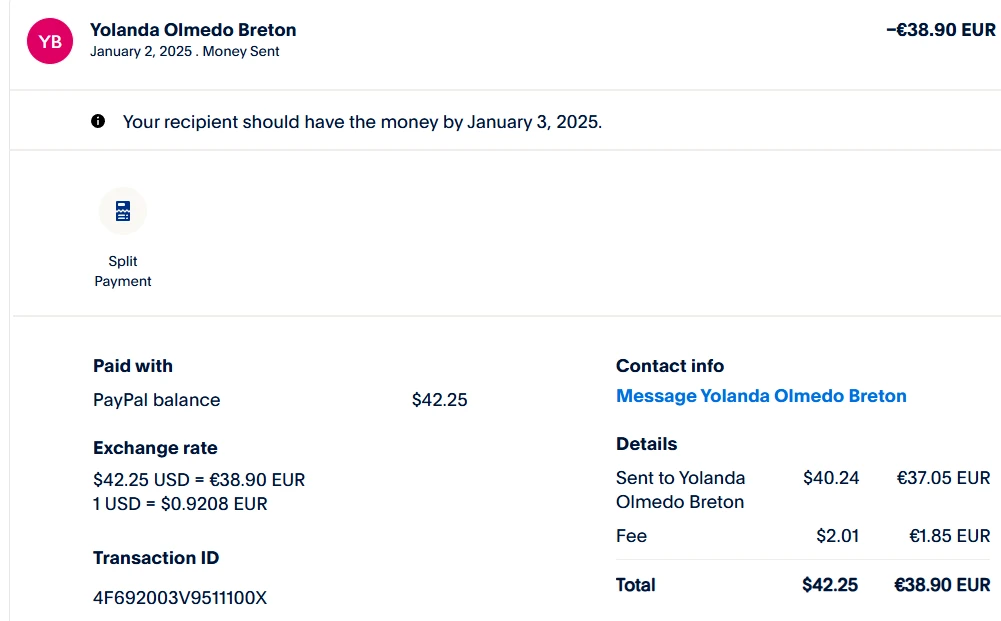This screenshot has width=1001, height=621.
Task: Click the January 2, 2025 Money Sent line
Action: 185,51
